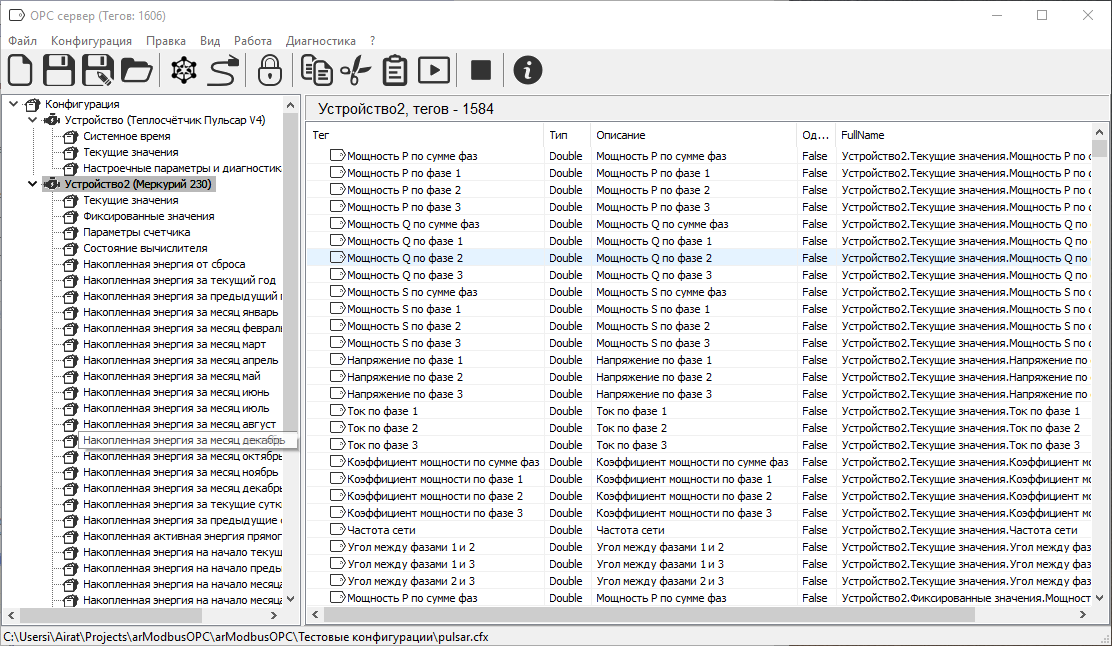Stop the server with square button
The image size is (1112, 646).
(481, 70)
